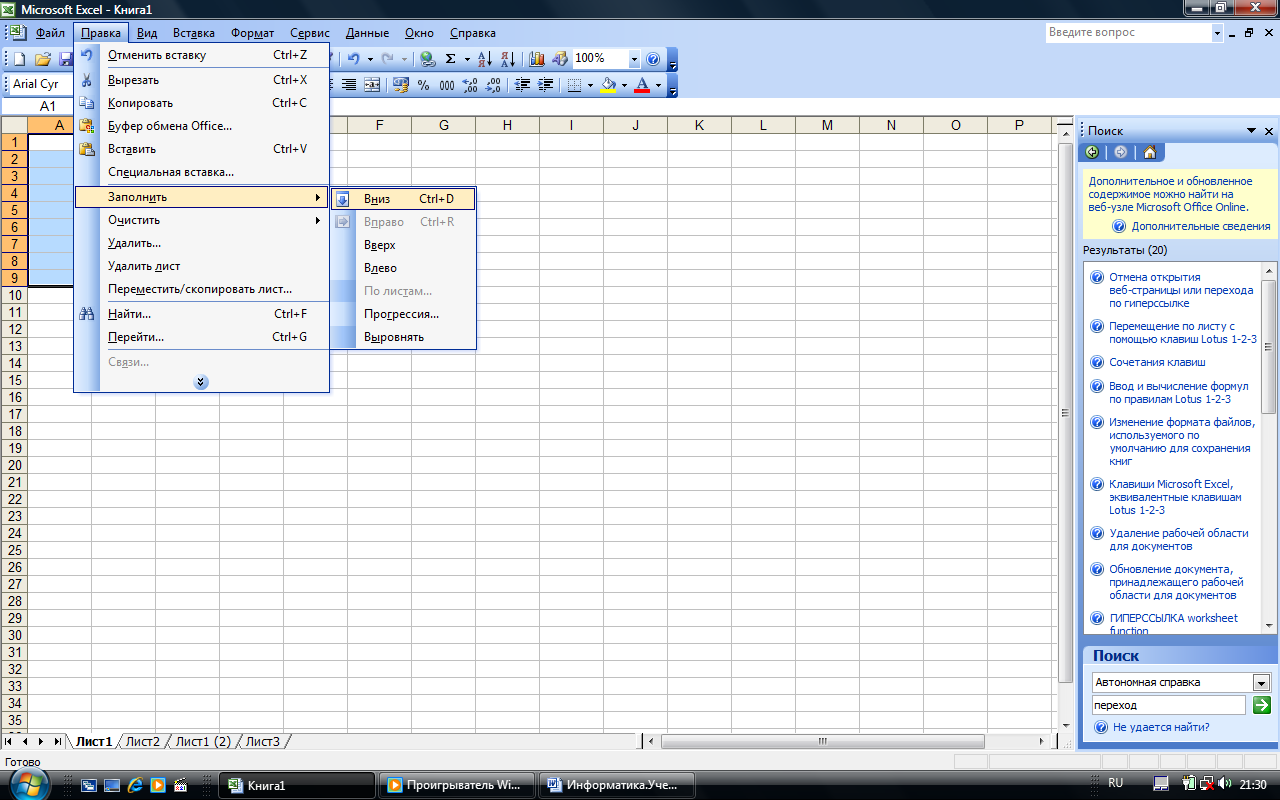This screenshot has height=800, width=1280.
Task: Open the Поиск task pane title dropdown
Action: pos(1251,131)
